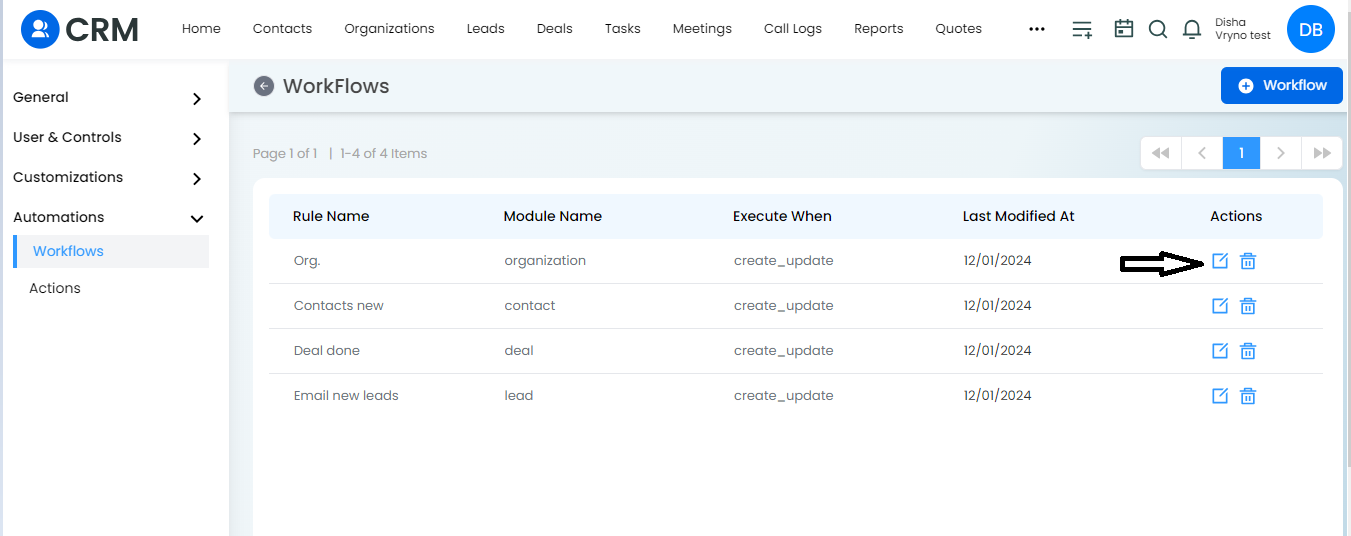Open the search magnifier icon
The height and width of the screenshot is (536, 1351).
coord(1158,29)
